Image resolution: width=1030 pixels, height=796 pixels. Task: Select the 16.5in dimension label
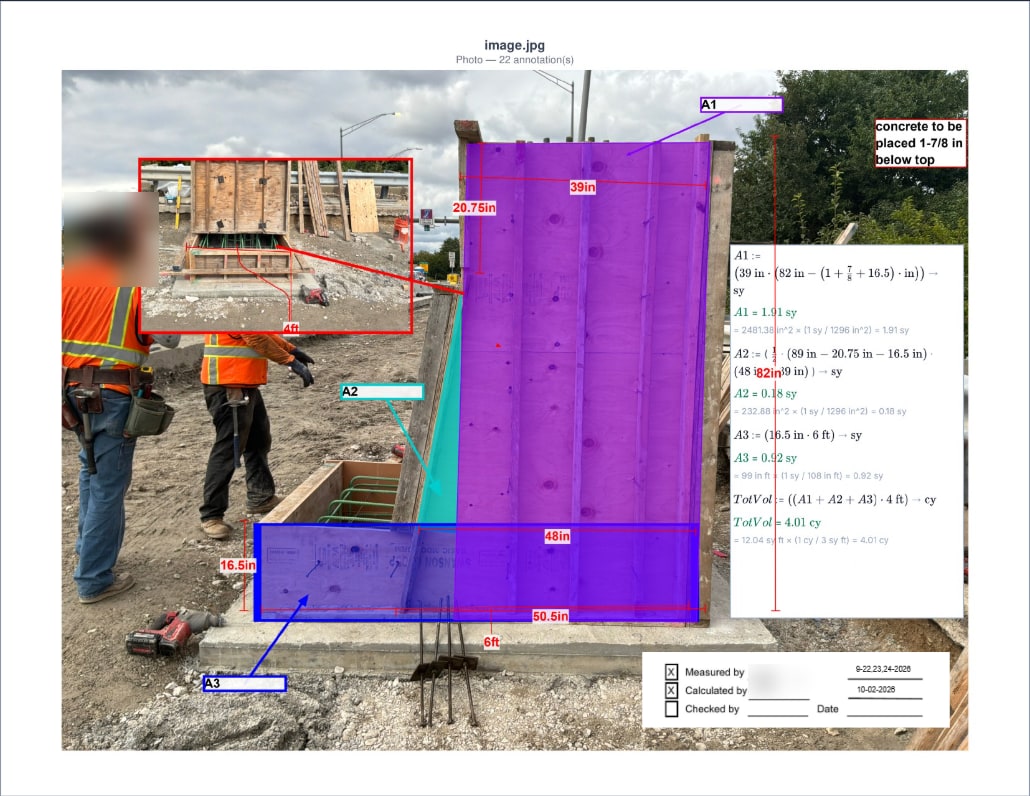[238, 565]
